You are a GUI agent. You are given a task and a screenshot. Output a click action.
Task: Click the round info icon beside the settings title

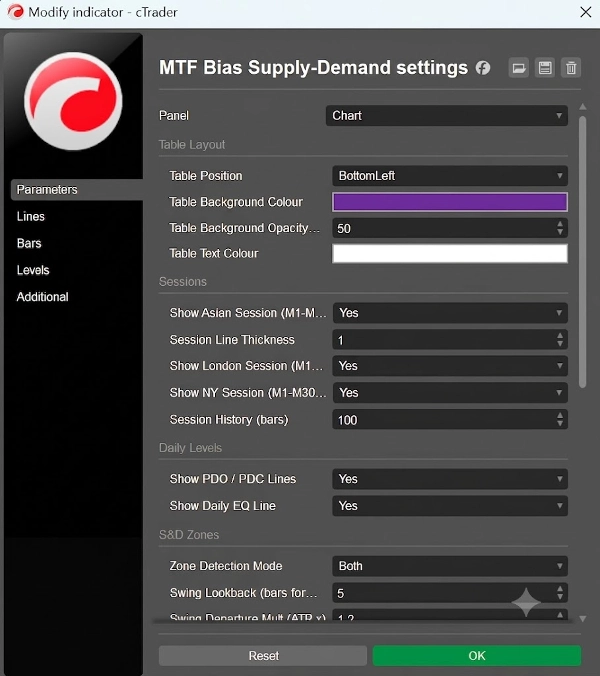click(483, 68)
